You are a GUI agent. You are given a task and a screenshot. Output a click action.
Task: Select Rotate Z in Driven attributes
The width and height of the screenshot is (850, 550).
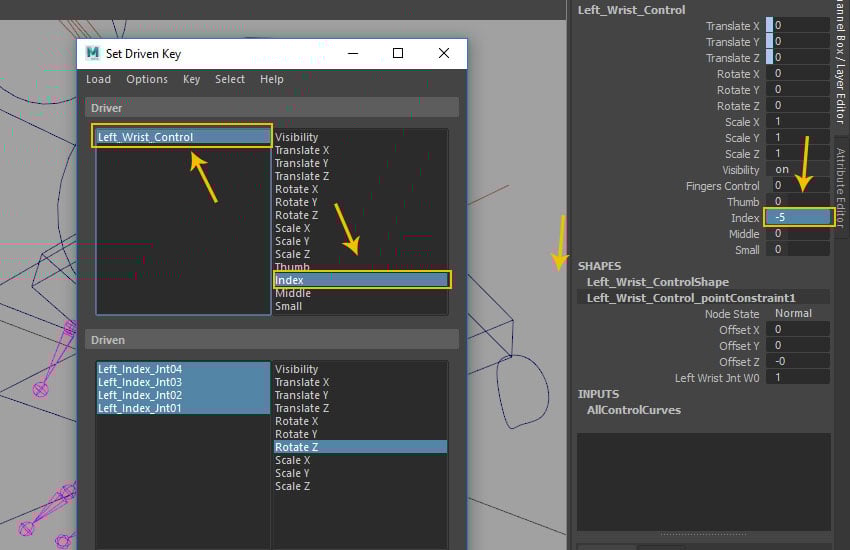(x=297, y=447)
